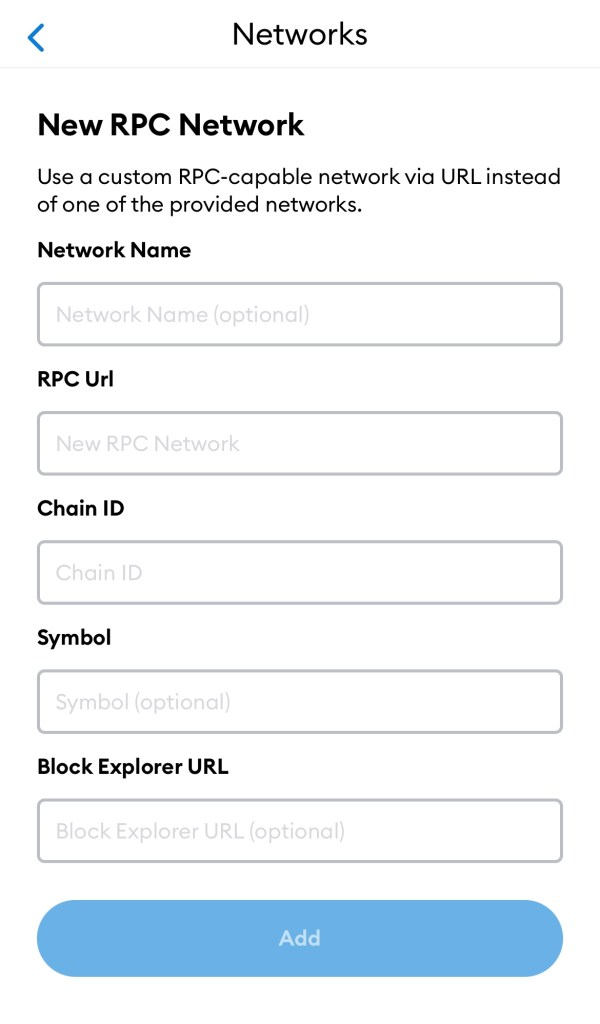Click the Block Explorer URL label
Viewport: 600px width, 1024px height.
(x=133, y=767)
